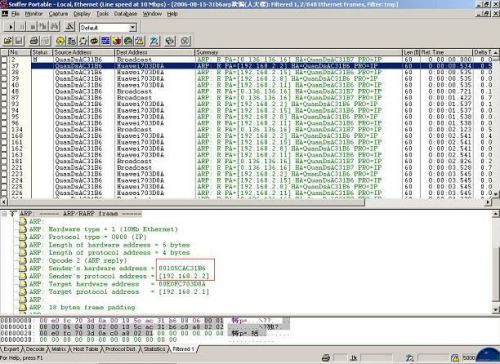Click the printer icon in the toolbar

coord(34,41)
